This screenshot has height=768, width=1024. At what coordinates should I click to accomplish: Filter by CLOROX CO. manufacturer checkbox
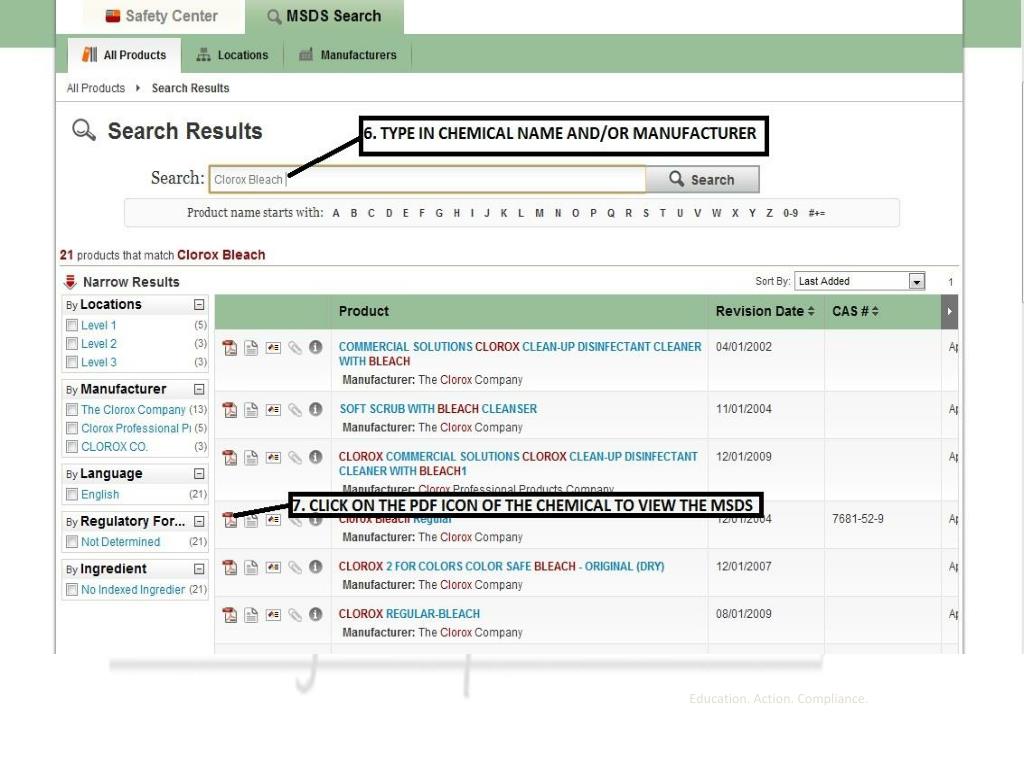click(x=72, y=447)
